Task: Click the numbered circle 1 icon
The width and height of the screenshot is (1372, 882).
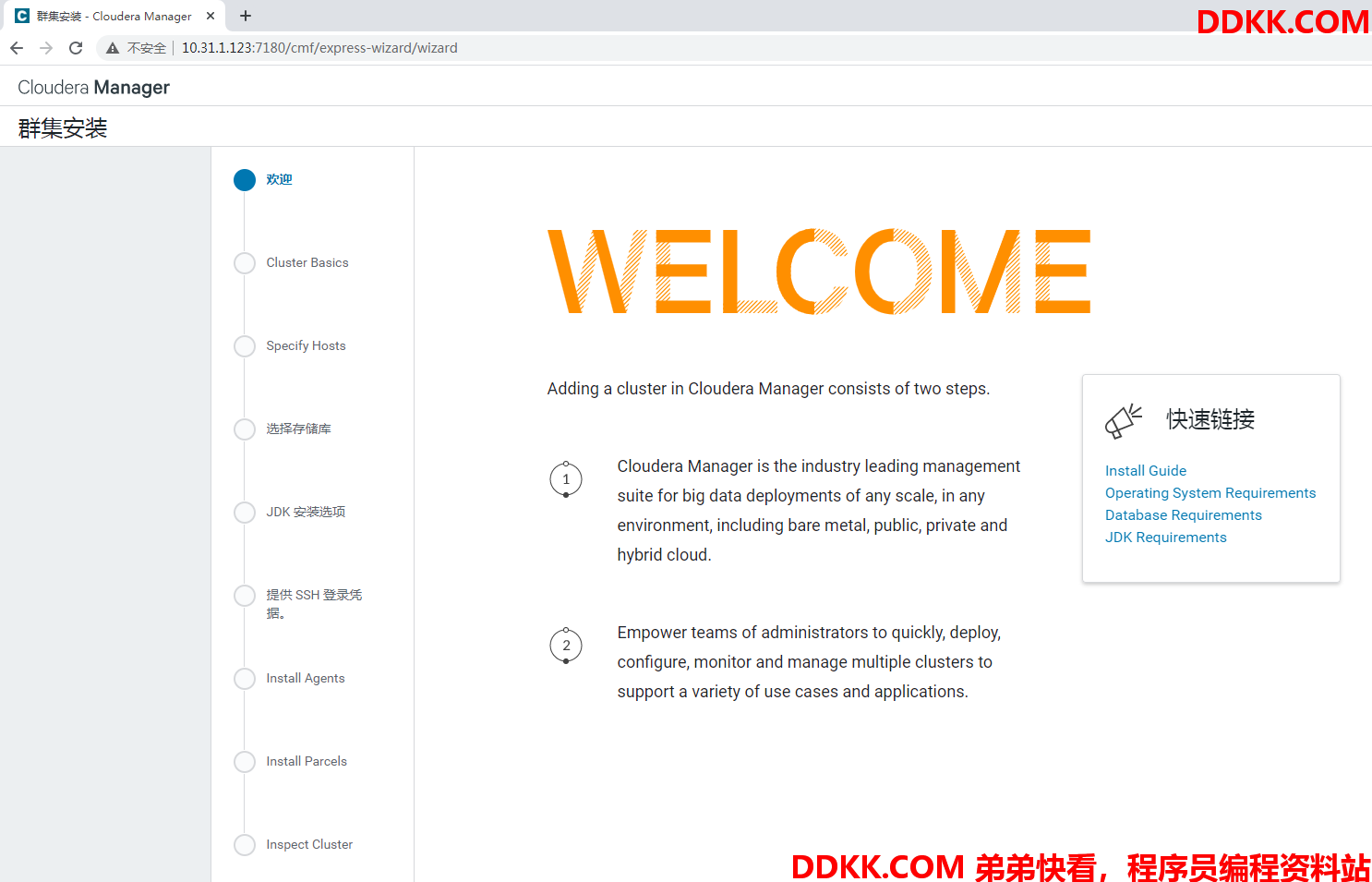Action: 566,479
